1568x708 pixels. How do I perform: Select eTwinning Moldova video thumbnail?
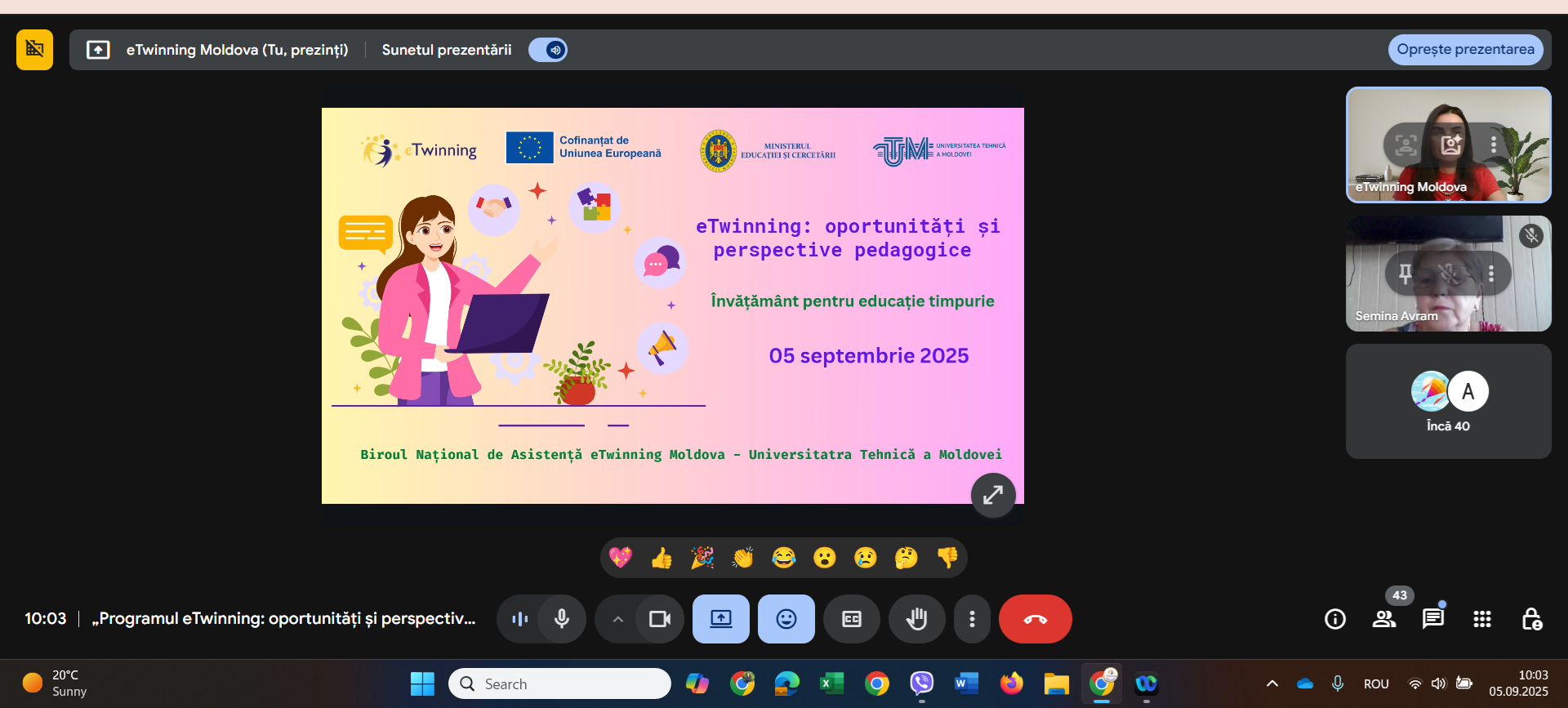click(x=1448, y=145)
